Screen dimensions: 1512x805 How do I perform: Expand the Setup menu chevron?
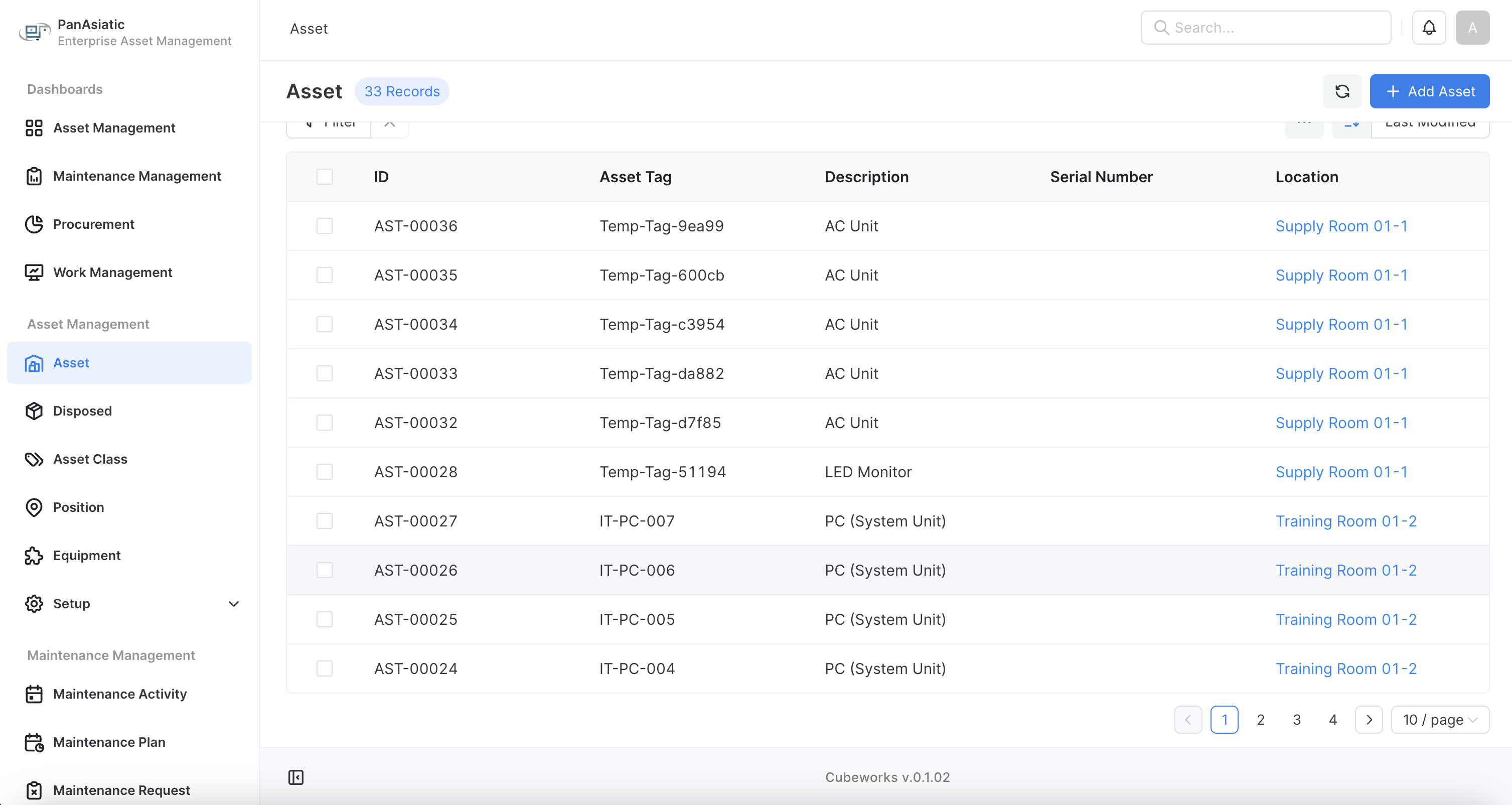tap(234, 604)
